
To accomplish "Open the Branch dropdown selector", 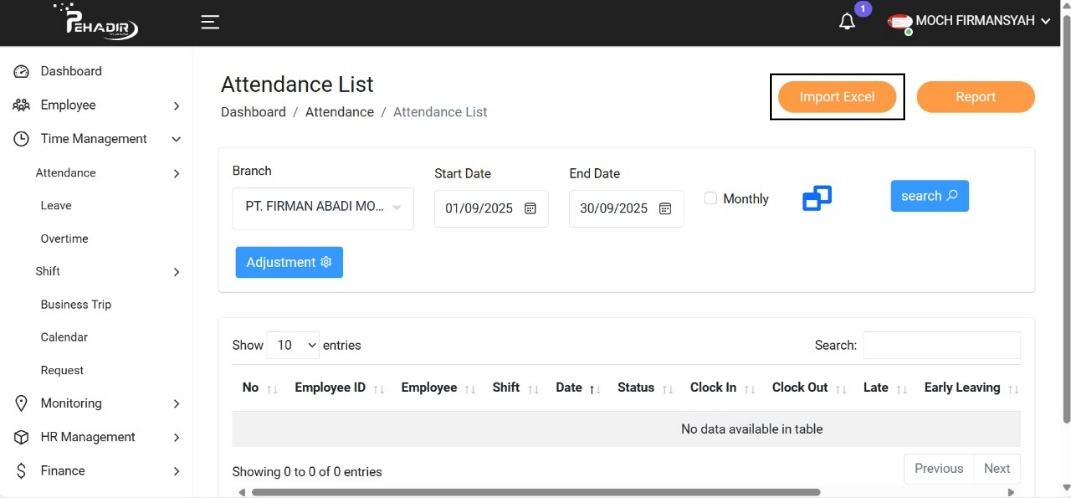I will 323,208.
